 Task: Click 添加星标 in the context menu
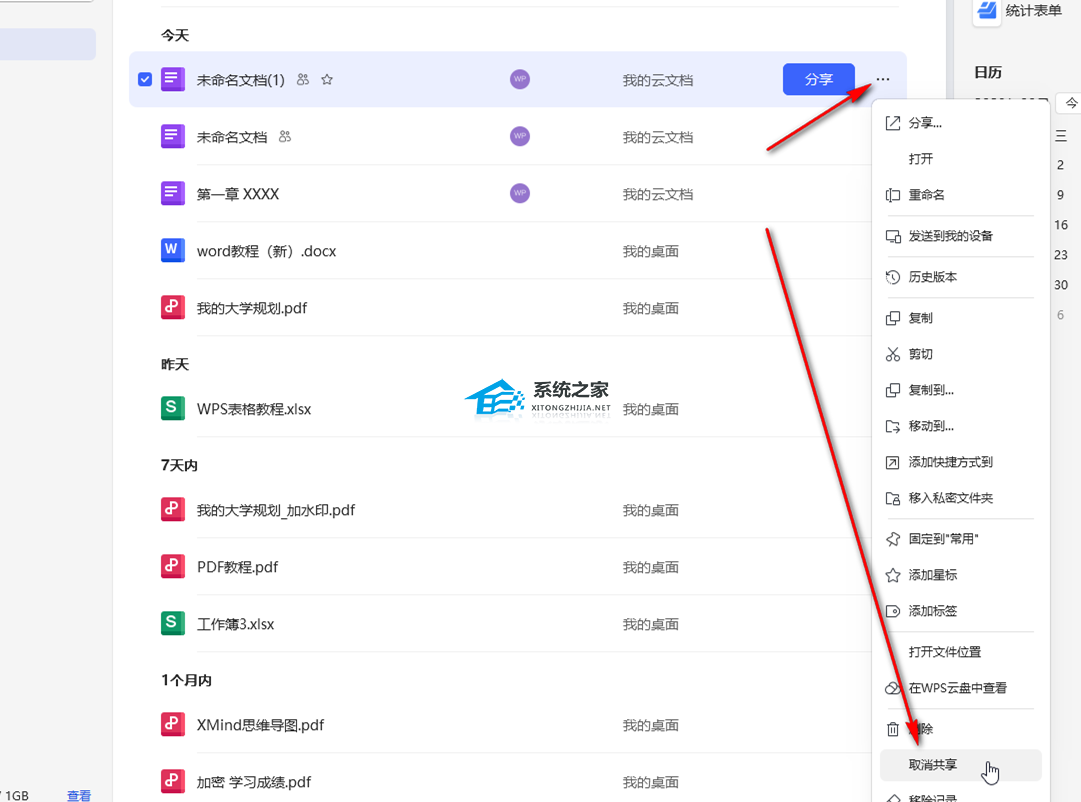(x=932, y=575)
